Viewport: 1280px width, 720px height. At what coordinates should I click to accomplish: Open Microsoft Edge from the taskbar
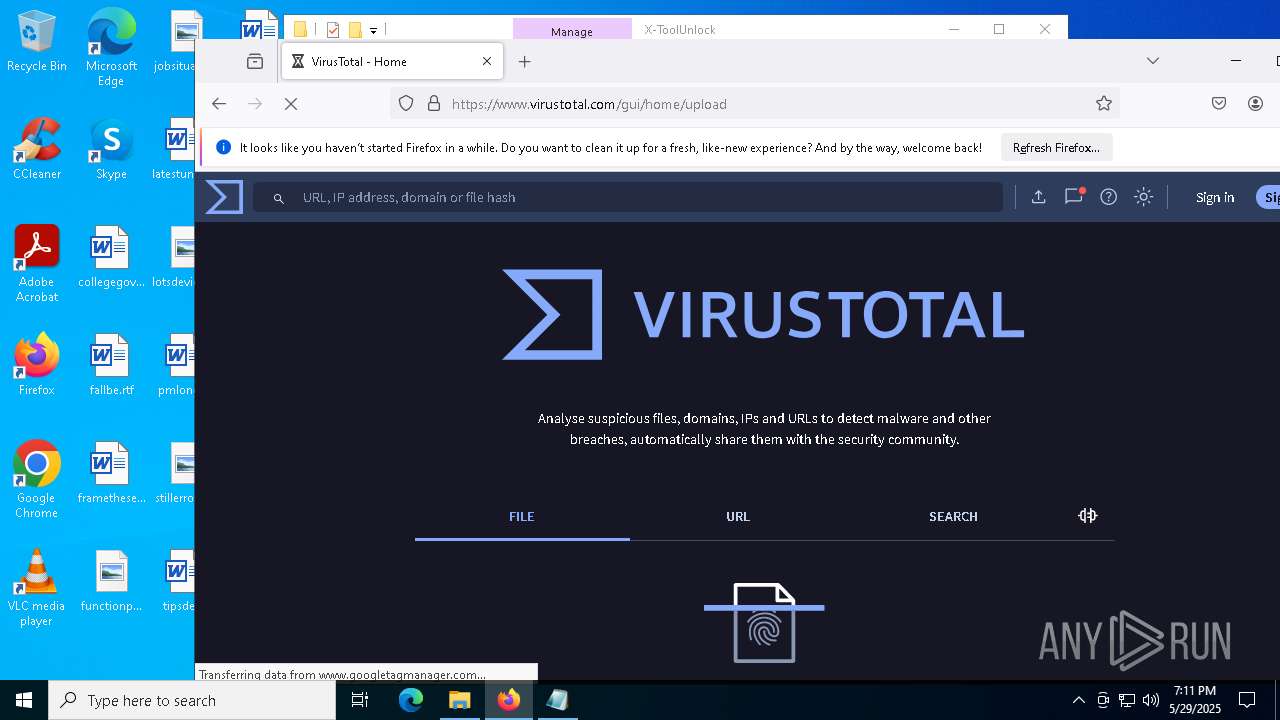pyautogui.click(x=411, y=700)
